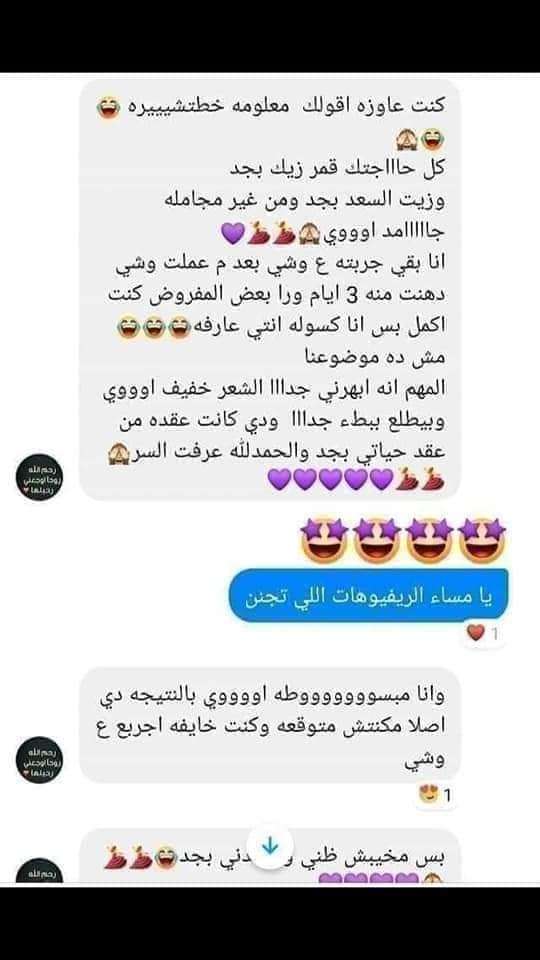Tap laughing emoji after 'خطتشيييره'
Viewport: 540px width, 960px height.
pos(109,109)
